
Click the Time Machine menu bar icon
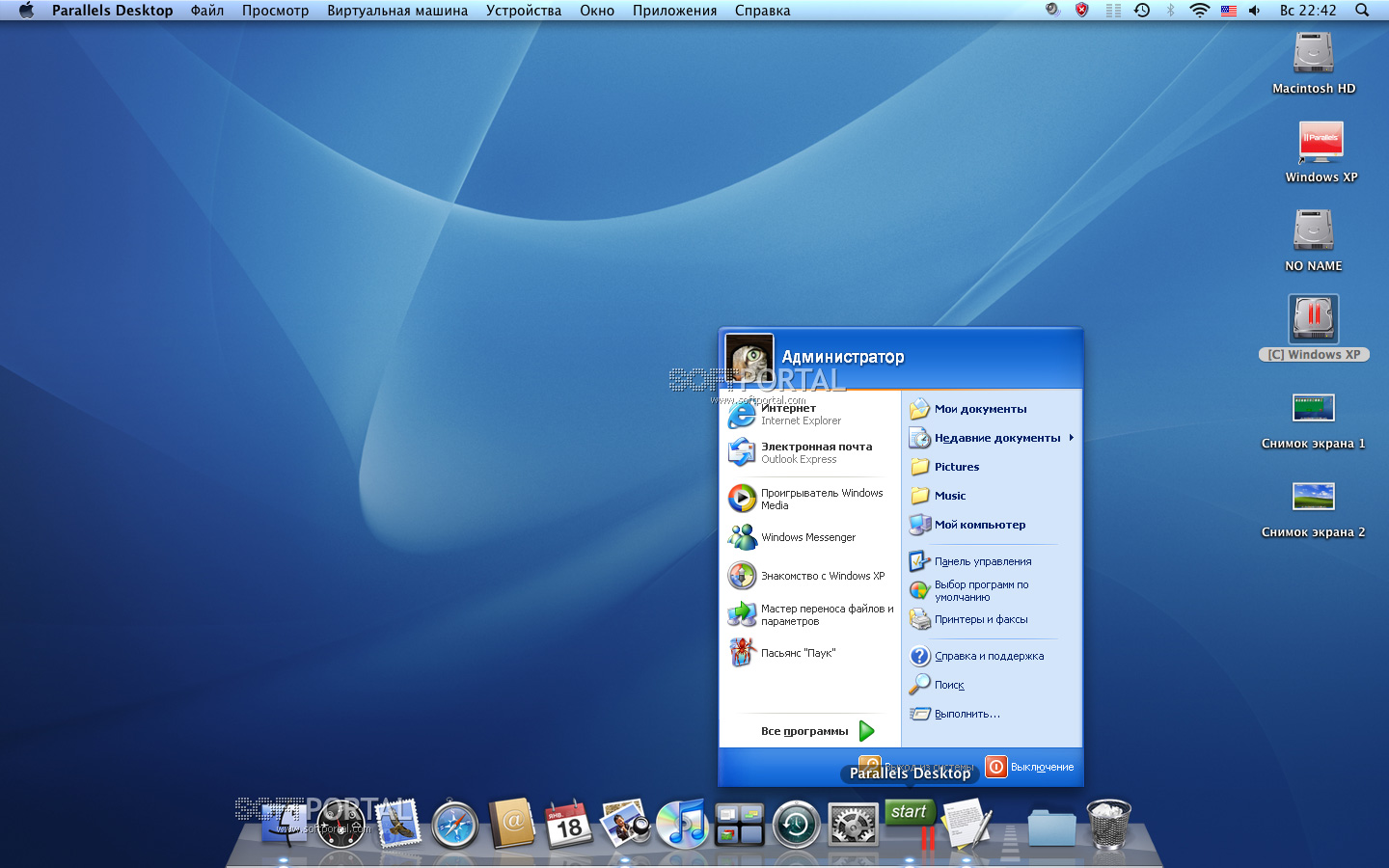pyautogui.click(x=1142, y=11)
